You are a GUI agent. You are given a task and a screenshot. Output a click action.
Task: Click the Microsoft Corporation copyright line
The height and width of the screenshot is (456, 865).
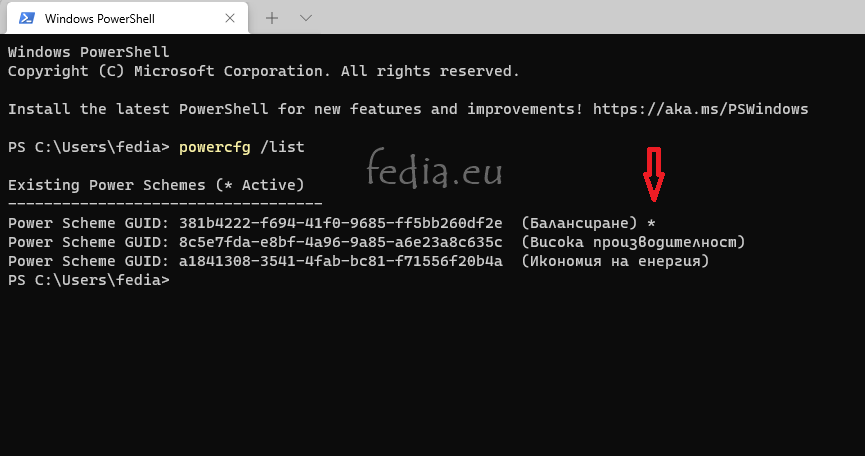(x=264, y=71)
